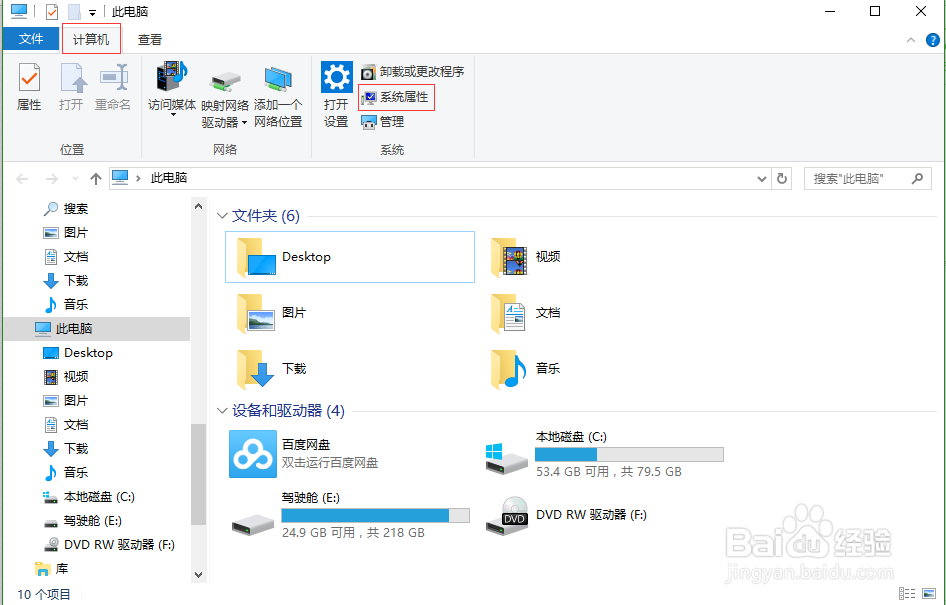
Task: Click the 打开 (Open) icon
Action: click(x=71, y=86)
